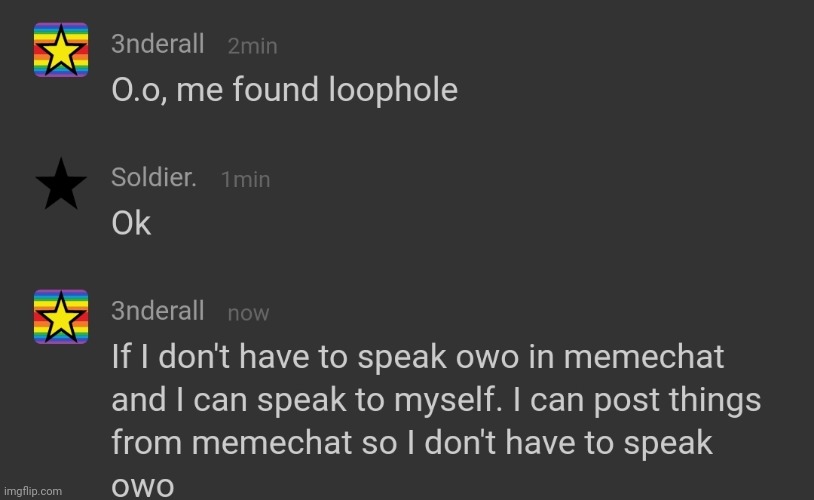This screenshot has height=500, width=814.
Task: Open the rainbow star avatar beside the loophole message
Action: point(61,50)
